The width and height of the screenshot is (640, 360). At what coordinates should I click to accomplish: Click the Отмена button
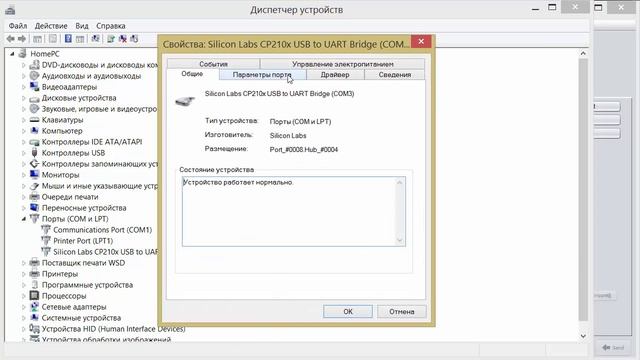[x=402, y=311]
